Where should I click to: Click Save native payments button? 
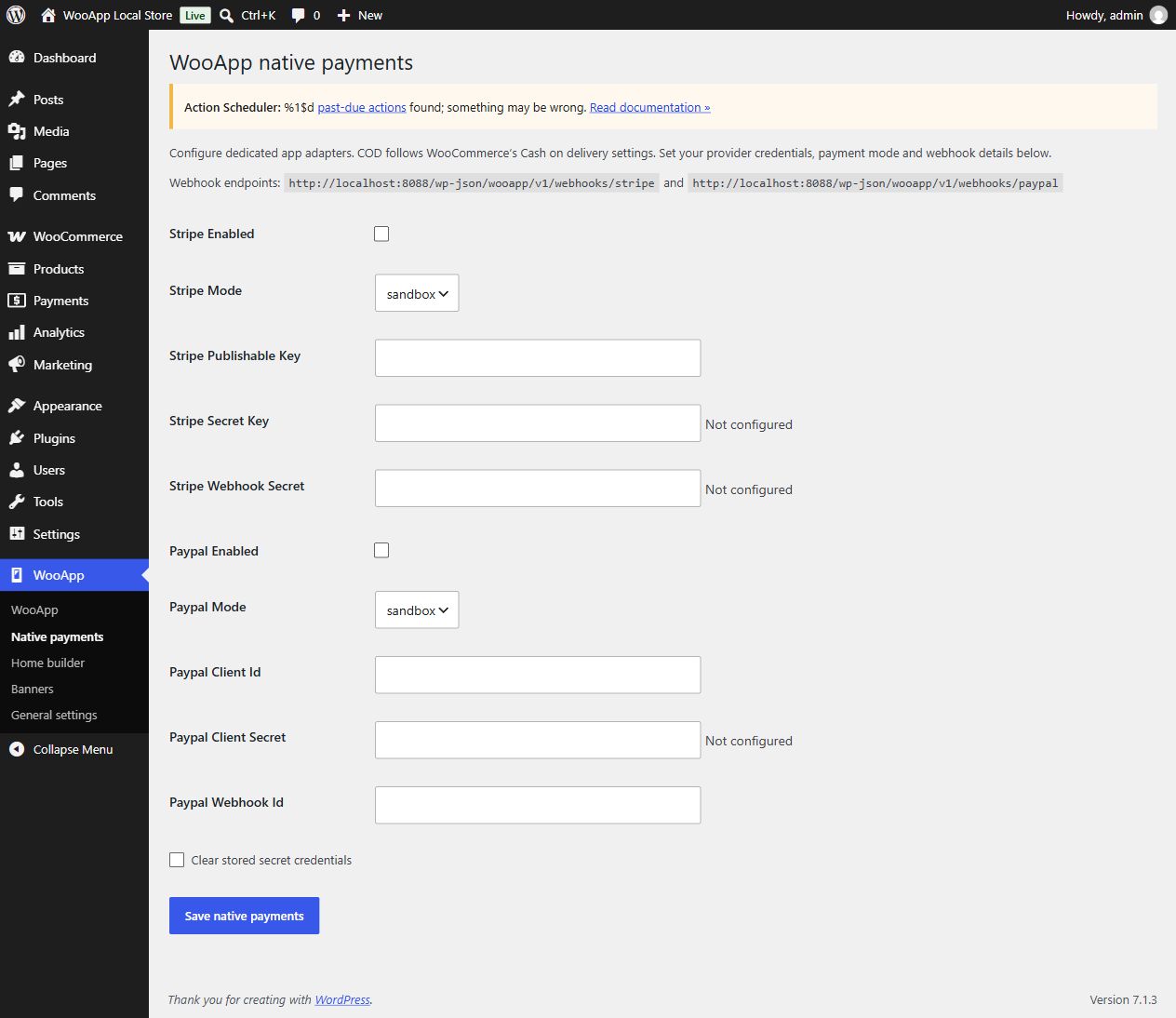[244, 916]
